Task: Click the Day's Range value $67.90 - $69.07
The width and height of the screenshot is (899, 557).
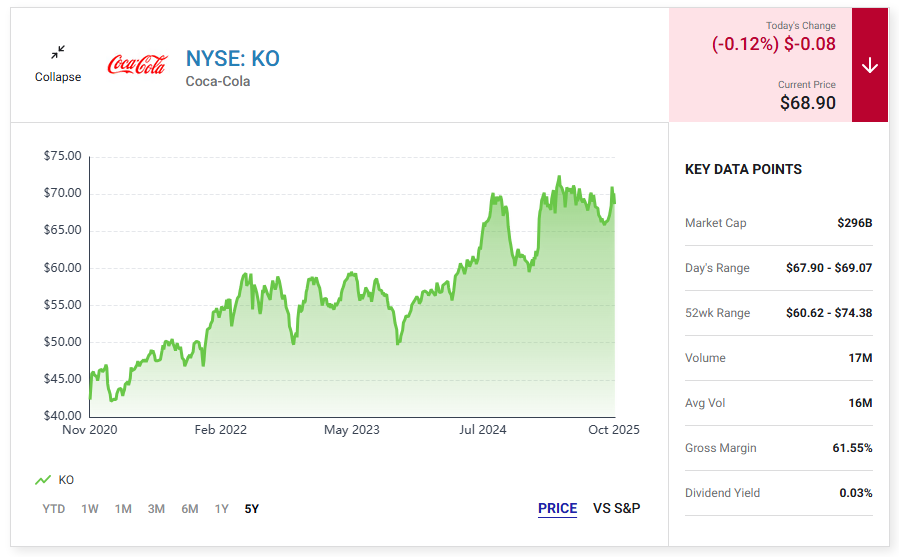Action: click(x=829, y=268)
